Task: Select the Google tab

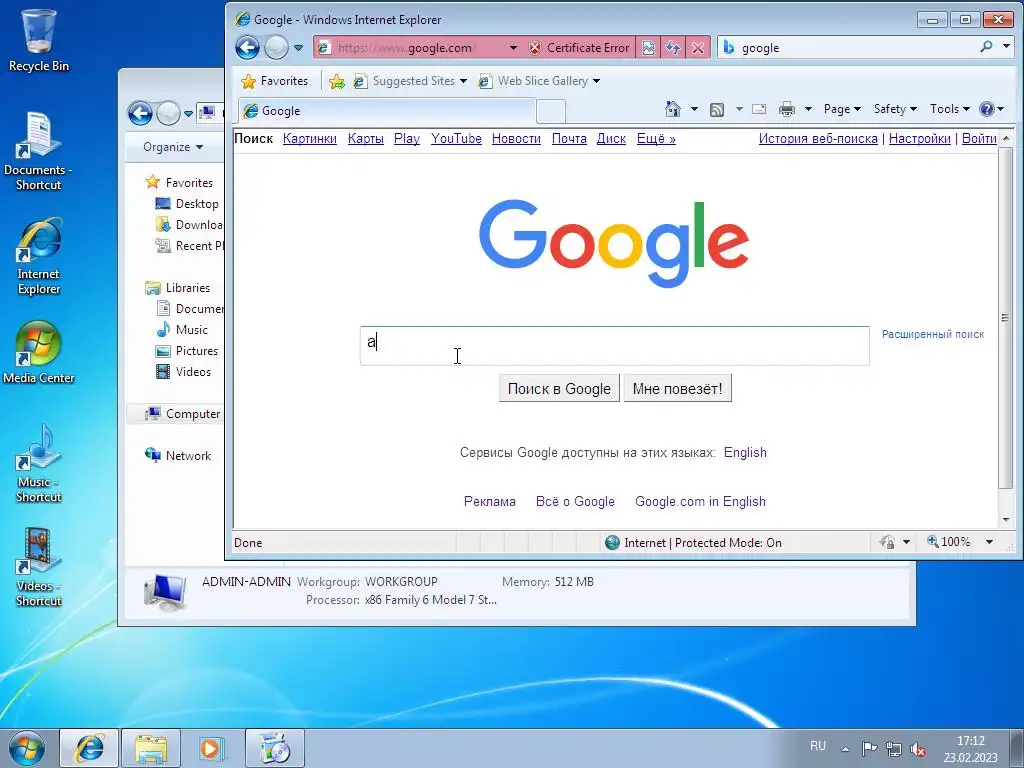Action: (387, 111)
